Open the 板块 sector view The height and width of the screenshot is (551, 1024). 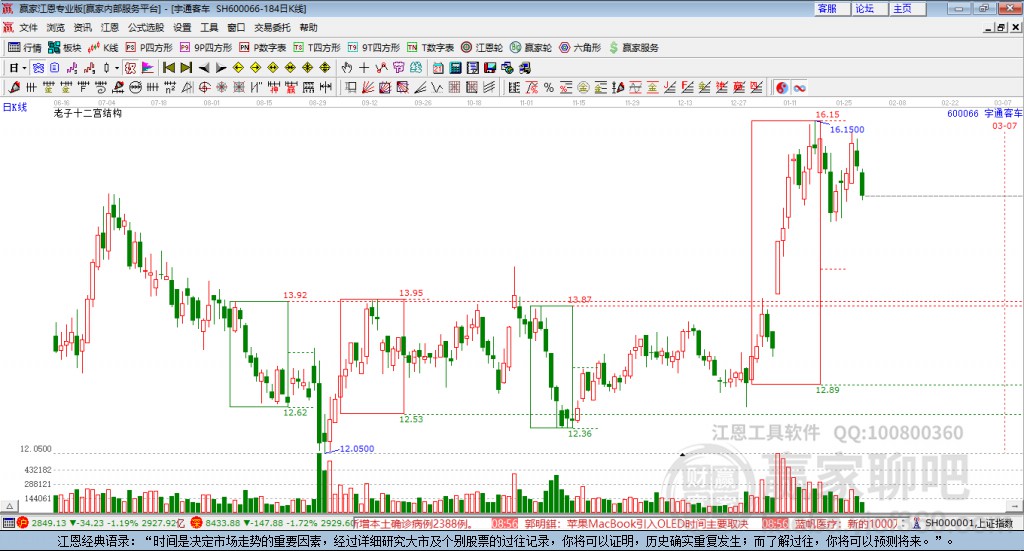pyautogui.click(x=64, y=48)
